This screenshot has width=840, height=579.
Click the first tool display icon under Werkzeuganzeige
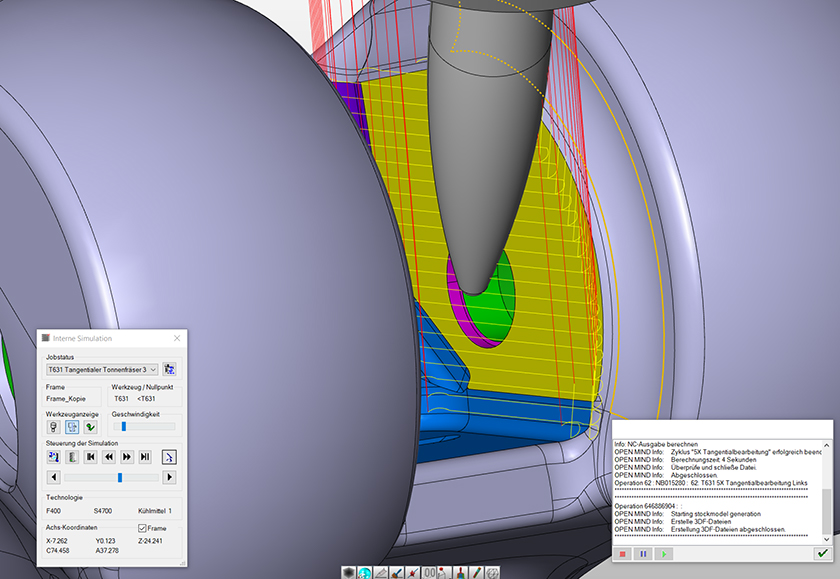pos(54,427)
